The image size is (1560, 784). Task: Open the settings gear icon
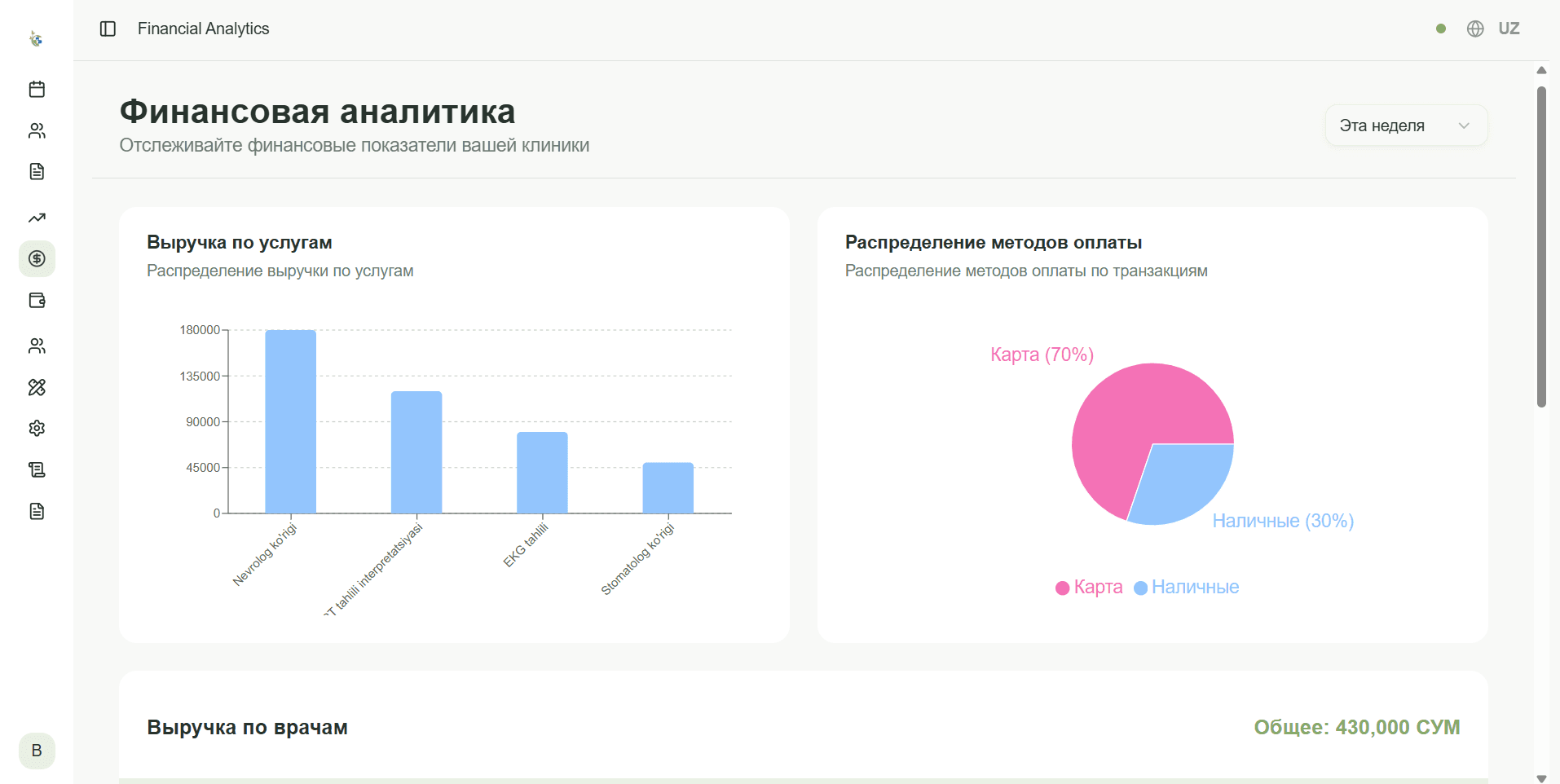coord(37,428)
